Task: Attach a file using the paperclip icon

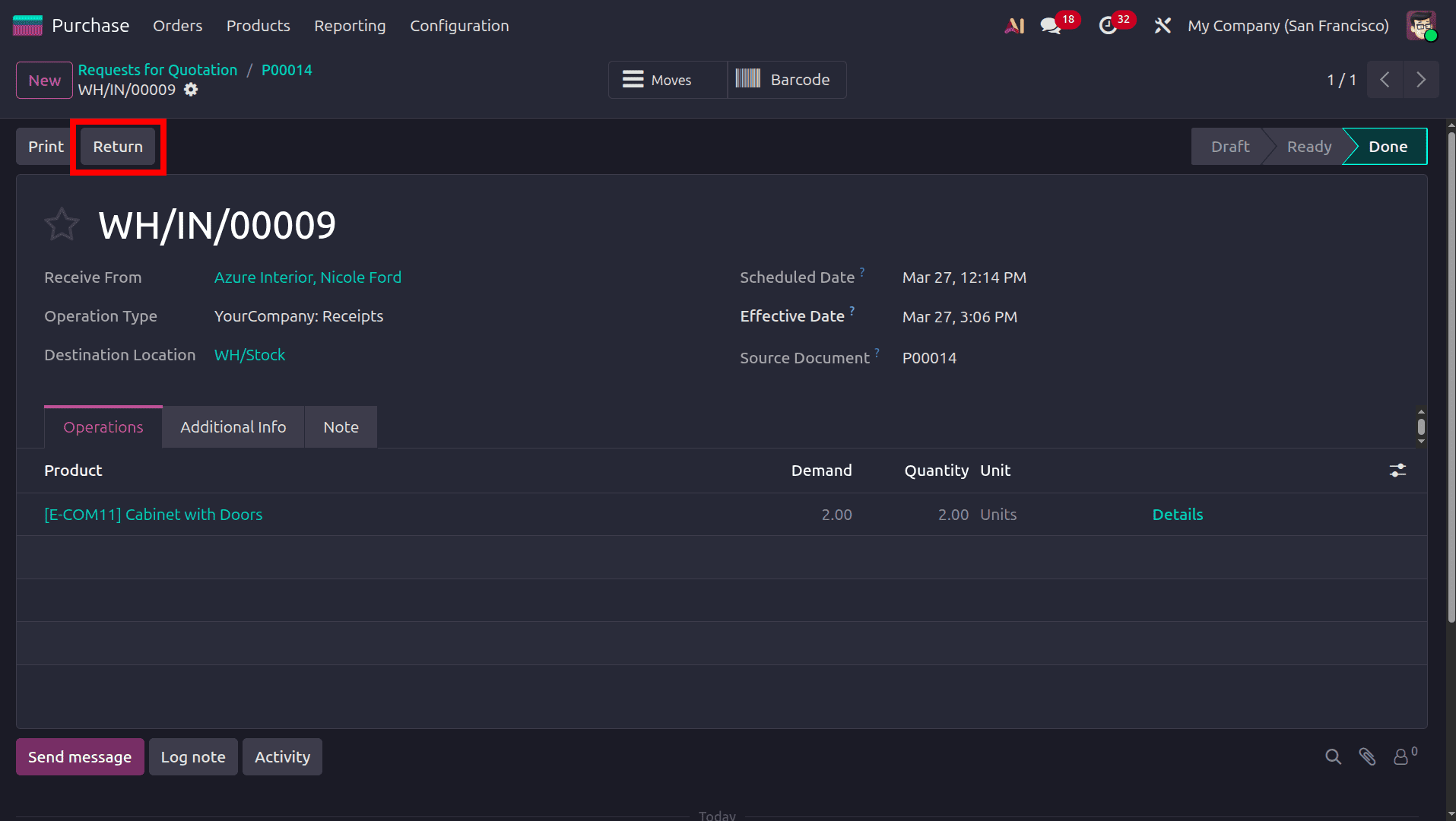Action: tap(1367, 756)
